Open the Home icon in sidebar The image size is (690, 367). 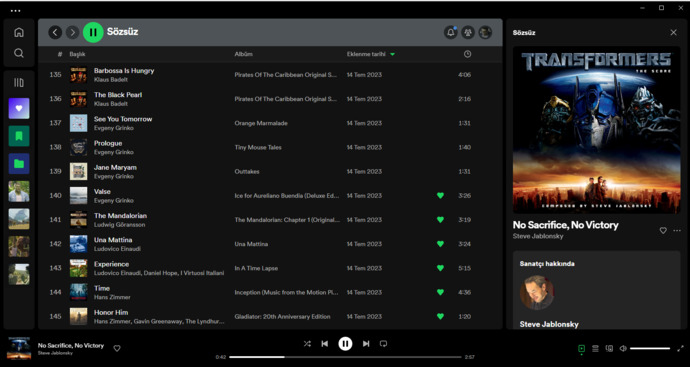pyautogui.click(x=19, y=32)
